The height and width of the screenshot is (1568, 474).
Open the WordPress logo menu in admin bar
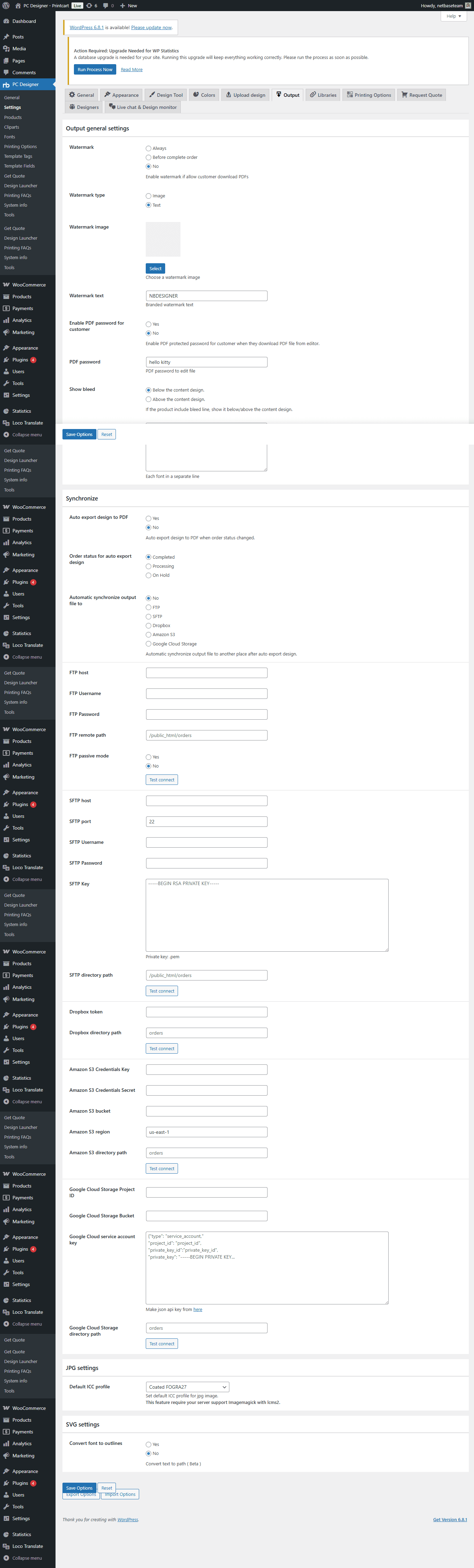click(6, 6)
